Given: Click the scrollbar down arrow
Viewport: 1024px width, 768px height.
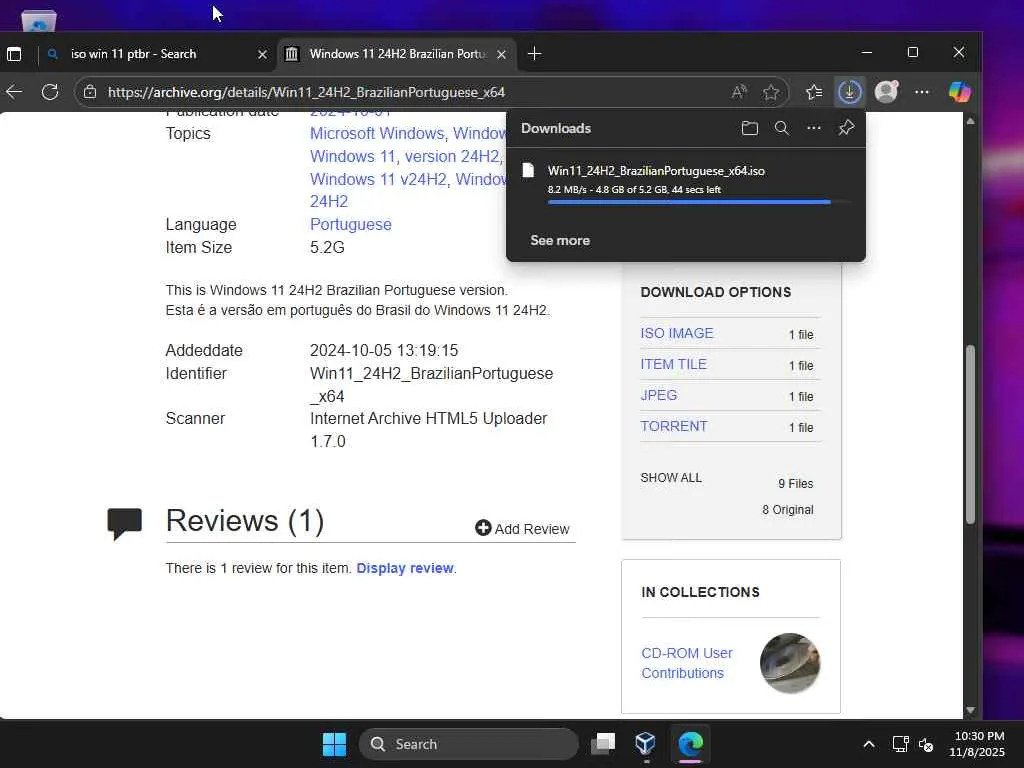Looking at the screenshot, I should [970, 710].
